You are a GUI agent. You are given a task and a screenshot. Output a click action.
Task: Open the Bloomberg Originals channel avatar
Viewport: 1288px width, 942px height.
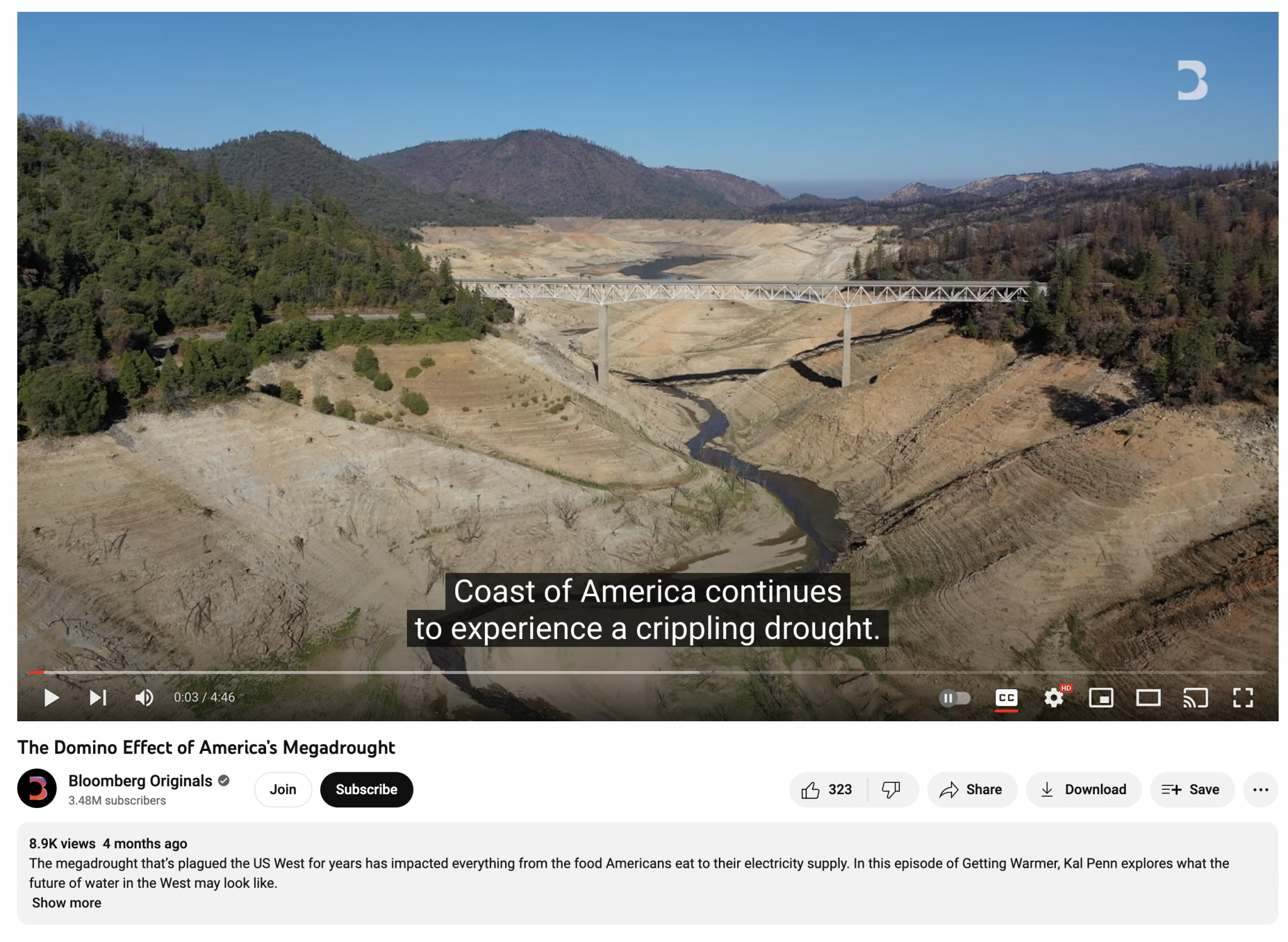pos(37,789)
